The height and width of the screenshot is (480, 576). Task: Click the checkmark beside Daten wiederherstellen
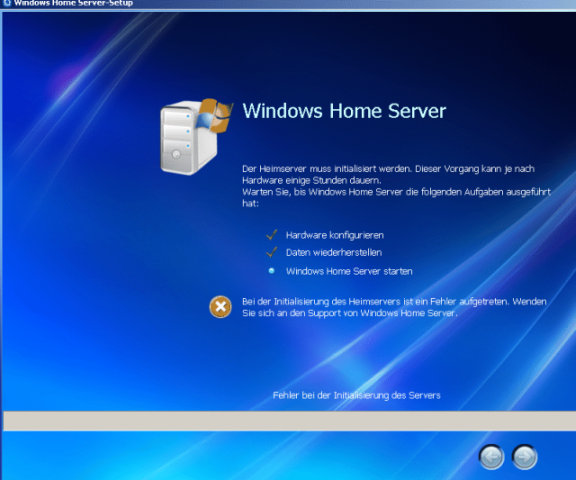(271, 252)
